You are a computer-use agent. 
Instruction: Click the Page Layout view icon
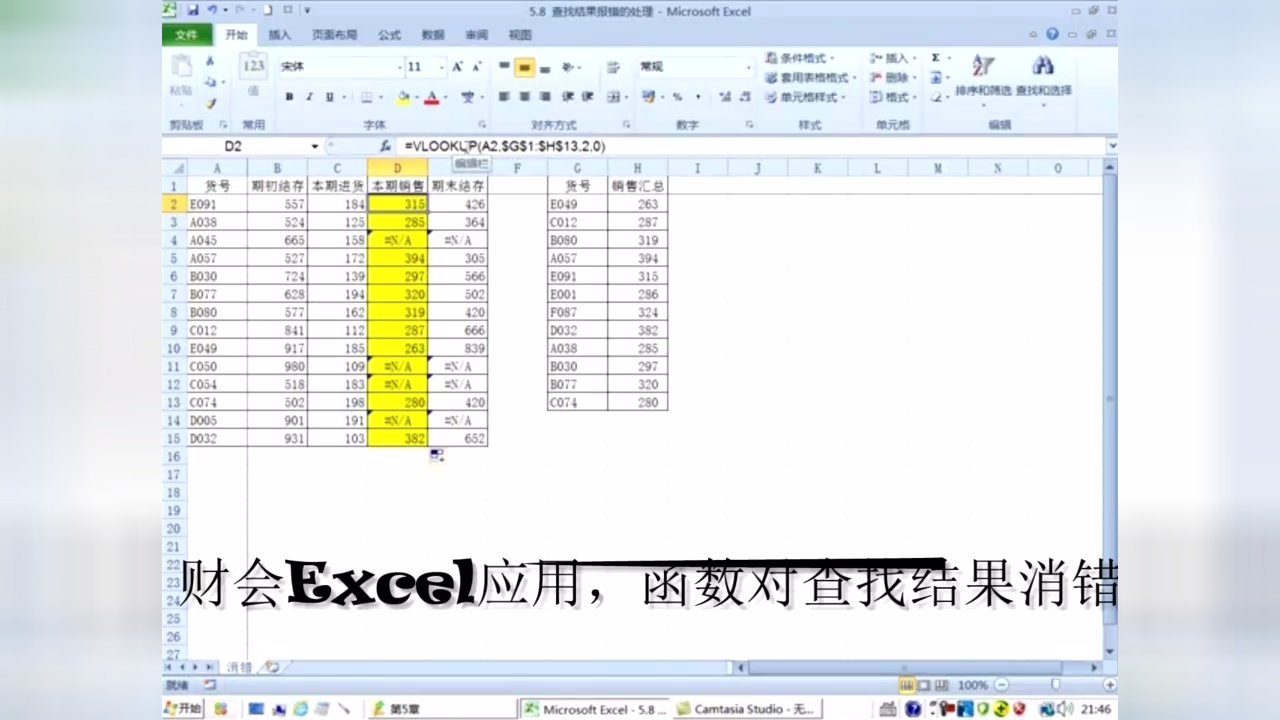(924, 685)
